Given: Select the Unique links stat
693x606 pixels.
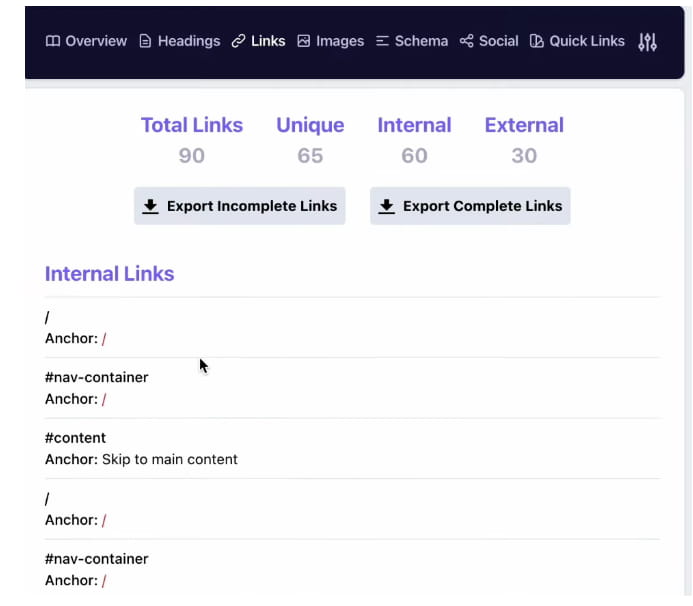Looking at the screenshot, I should tap(310, 125).
